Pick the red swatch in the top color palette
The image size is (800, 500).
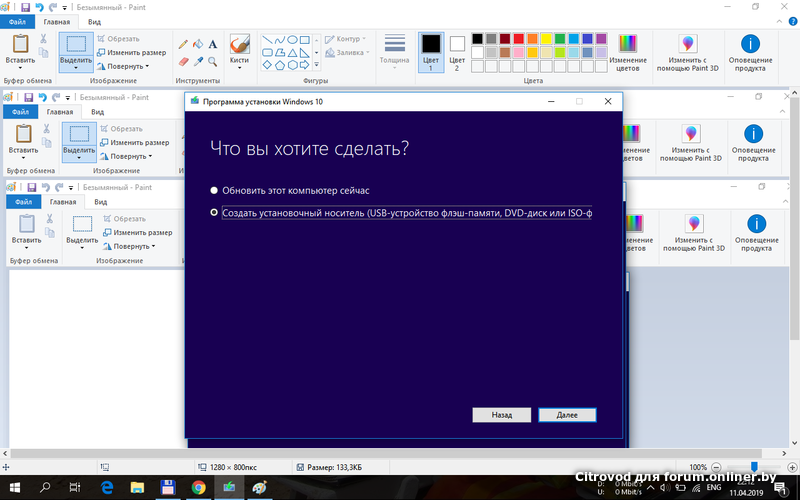pos(518,39)
